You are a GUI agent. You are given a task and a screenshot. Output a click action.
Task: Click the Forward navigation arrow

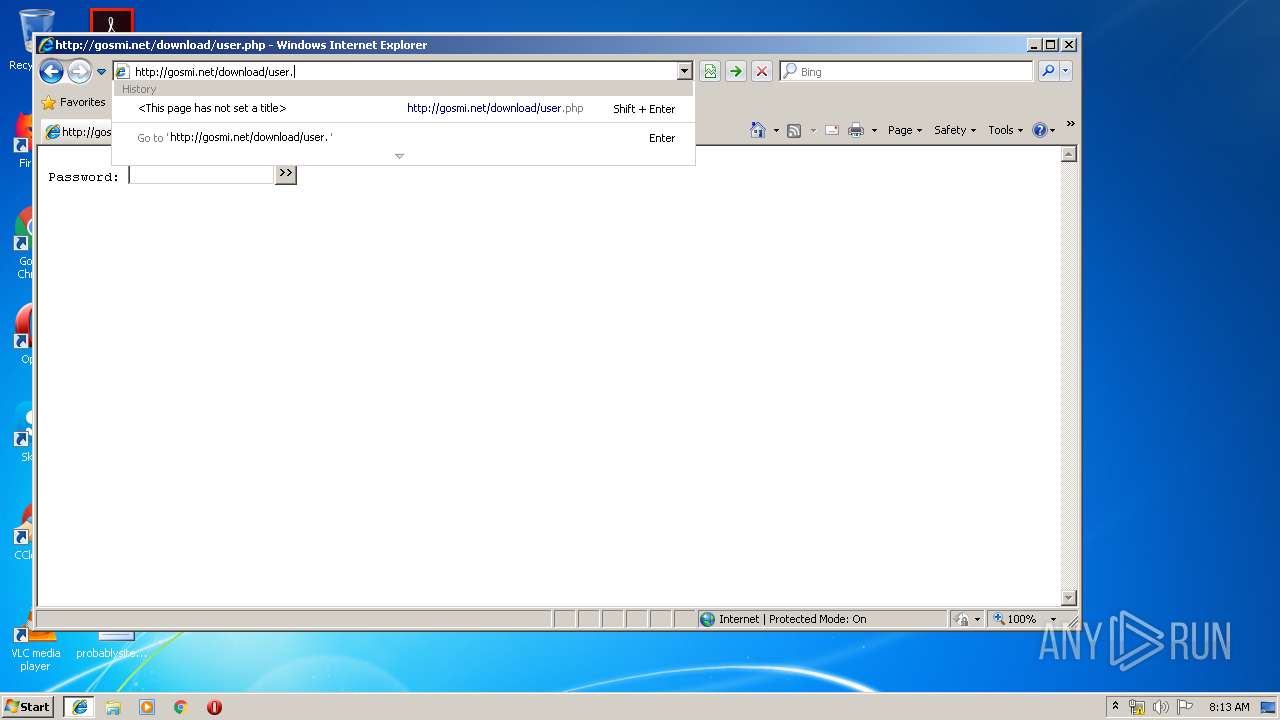click(x=79, y=71)
